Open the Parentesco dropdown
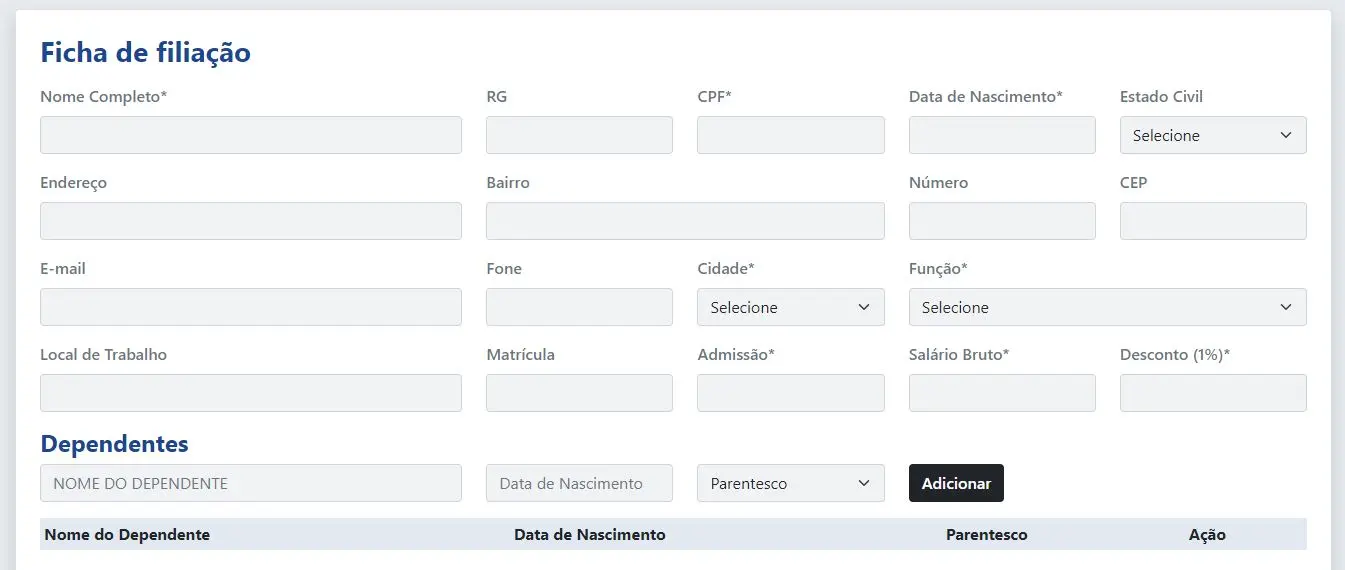The height and width of the screenshot is (570, 1345). pyautogui.click(x=790, y=483)
